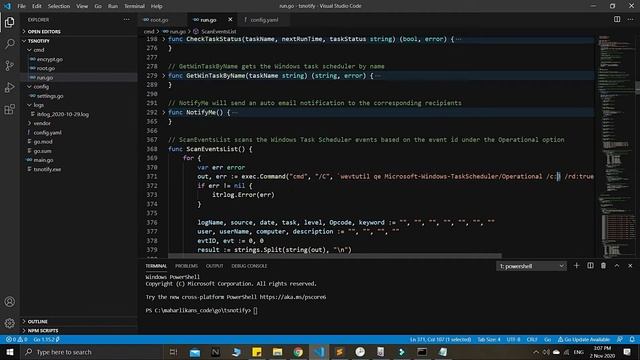Open the Go menu
Screen dimensions: 640x360
[98, 6]
